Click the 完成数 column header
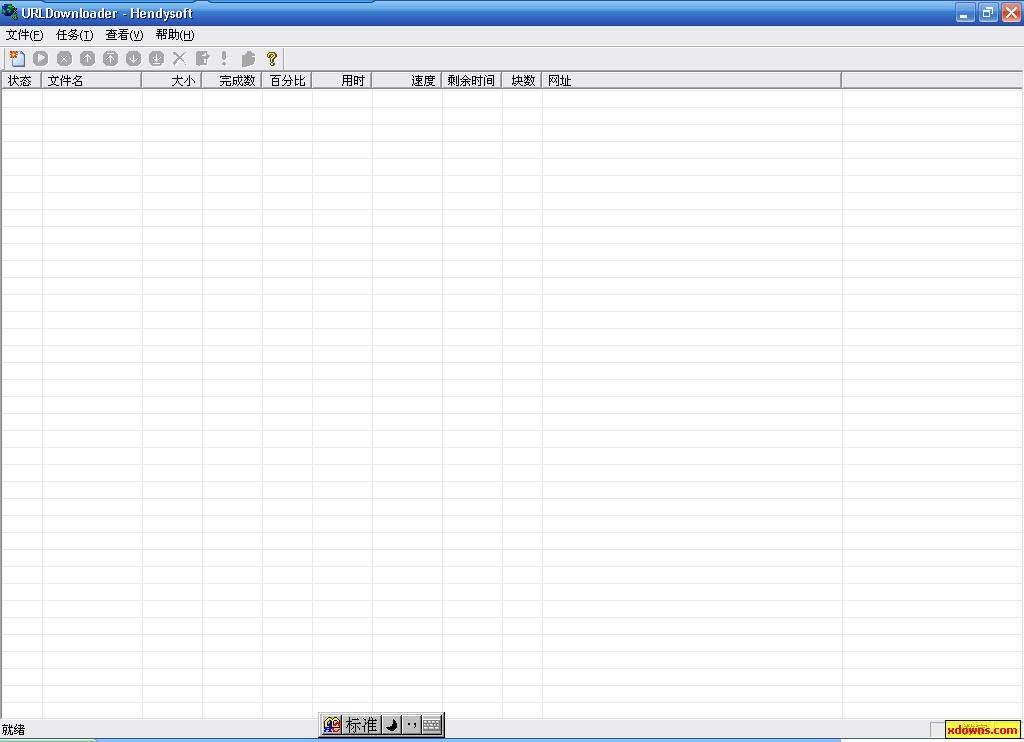The image size is (1024, 742). point(232,80)
